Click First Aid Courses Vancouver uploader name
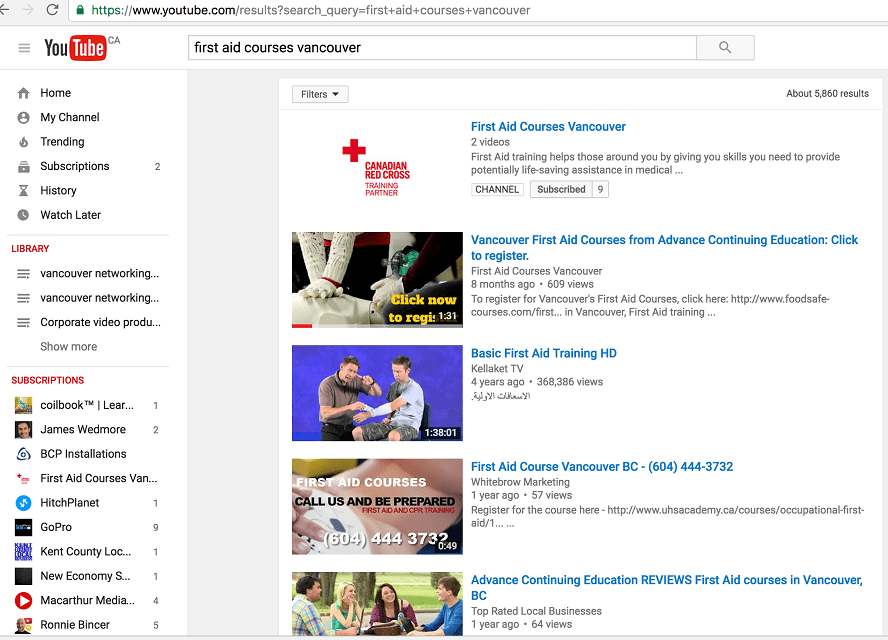 tap(536, 271)
